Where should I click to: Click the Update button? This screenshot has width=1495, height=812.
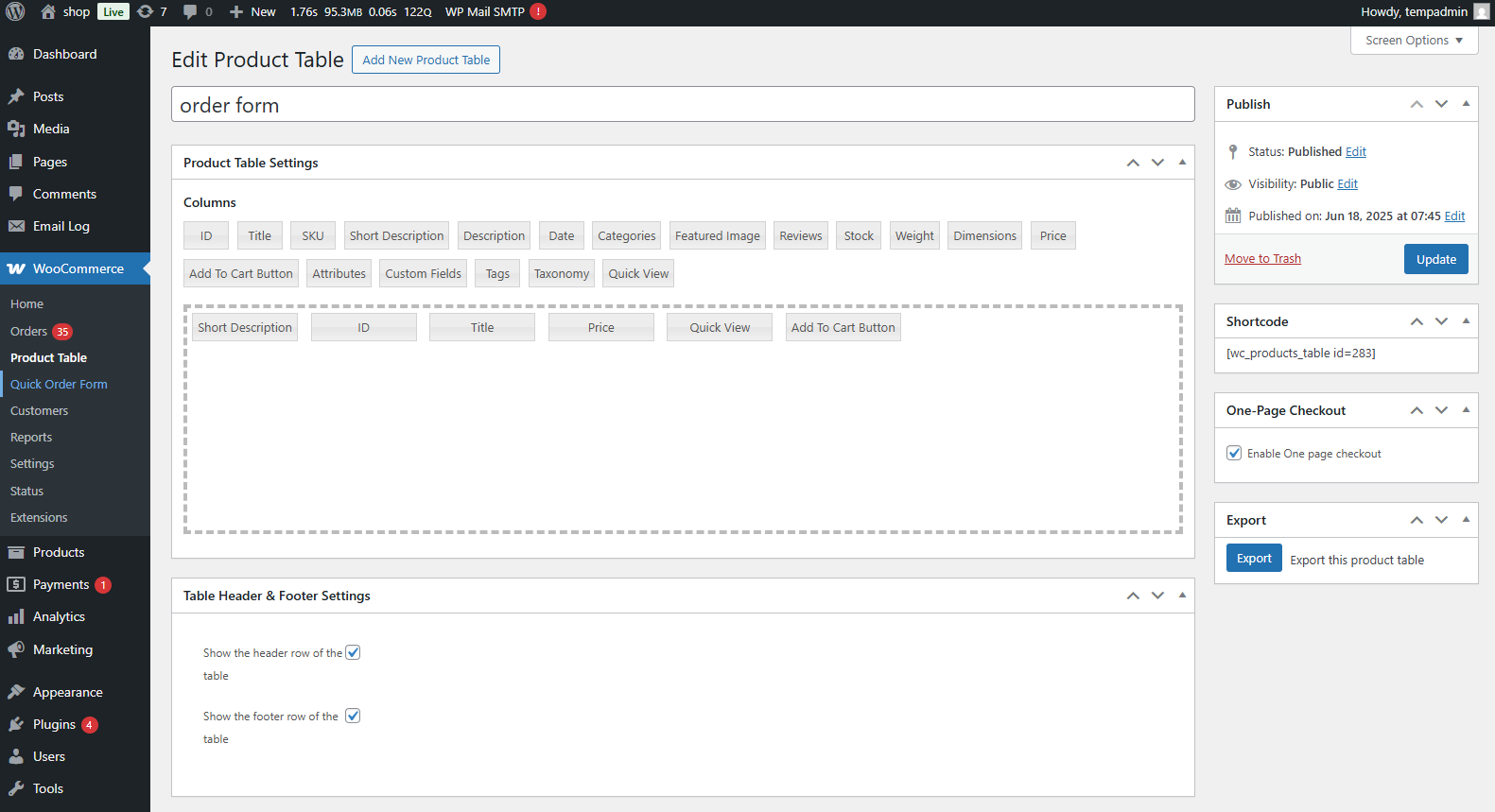1435,259
